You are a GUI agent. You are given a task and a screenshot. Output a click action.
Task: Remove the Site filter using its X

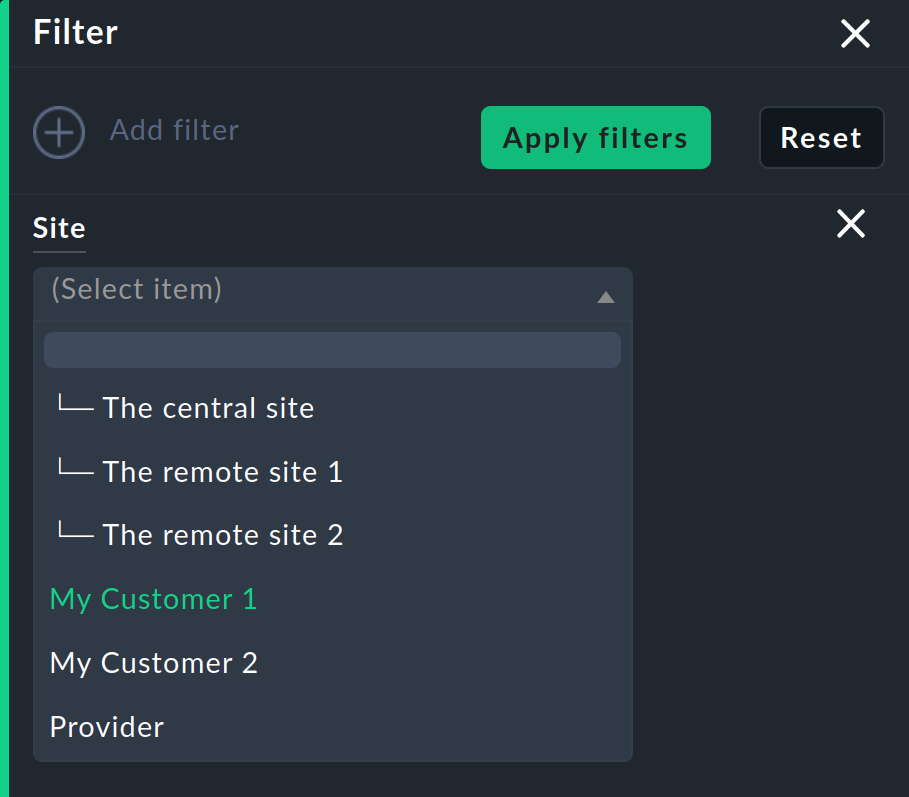click(851, 224)
